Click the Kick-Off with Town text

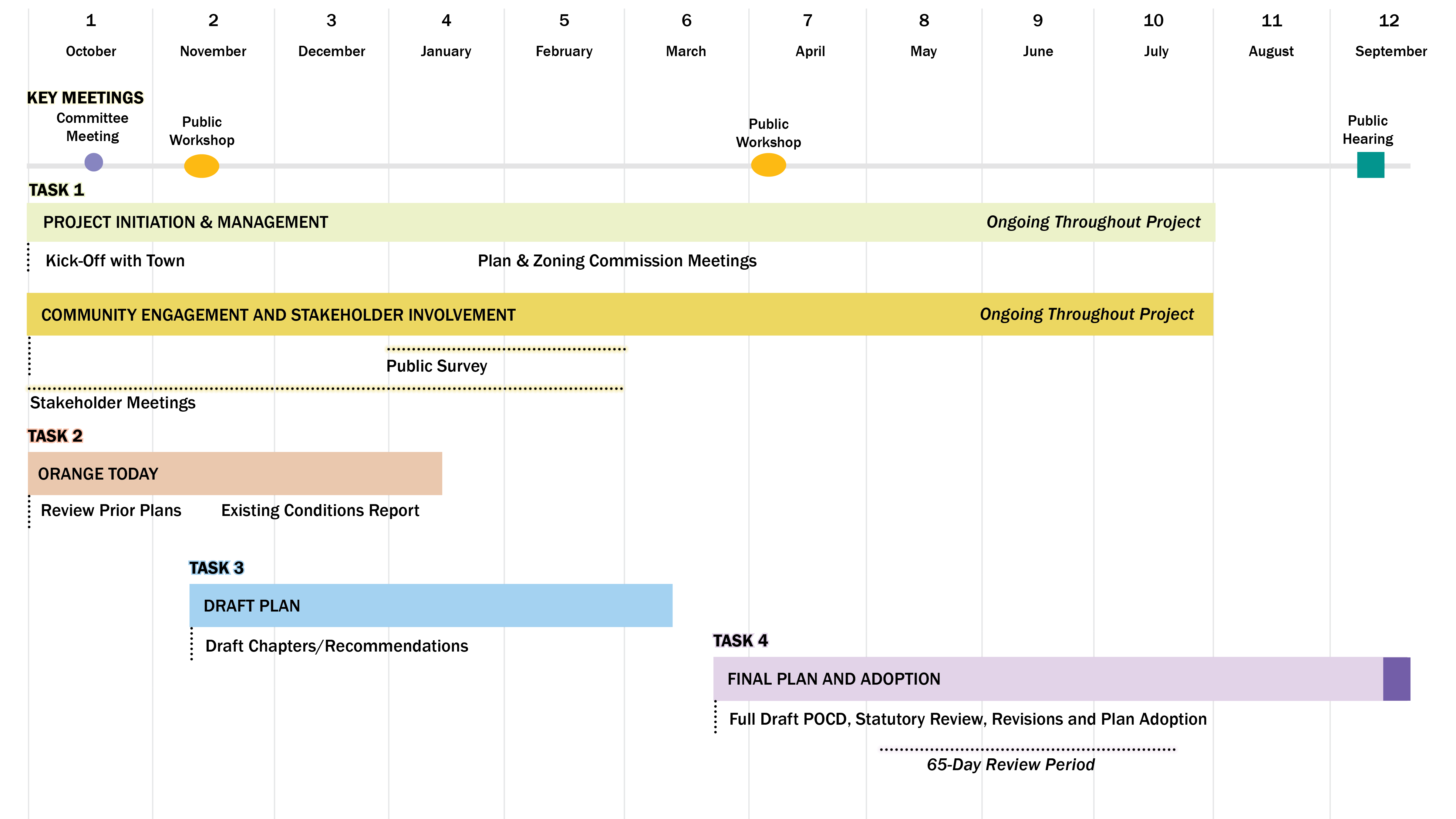click(115, 261)
